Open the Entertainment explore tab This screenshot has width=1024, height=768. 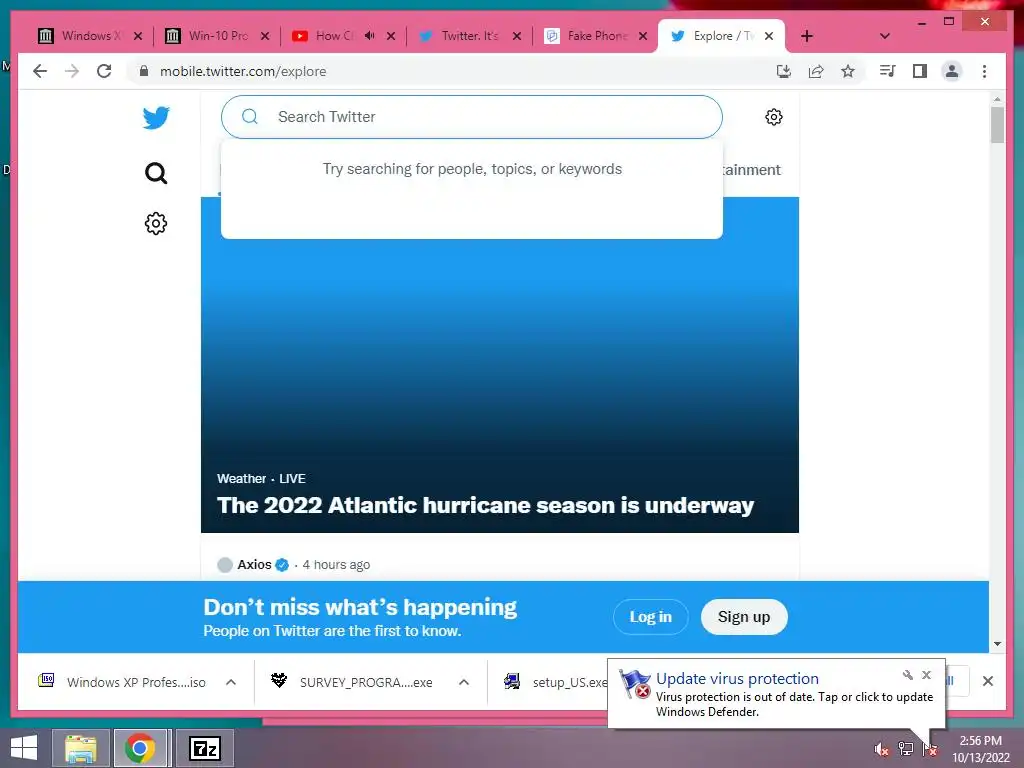pos(752,170)
